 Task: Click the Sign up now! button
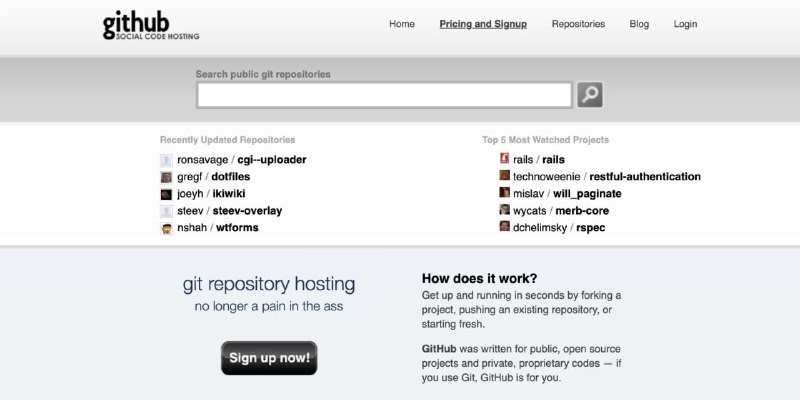click(x=269, y=358)
